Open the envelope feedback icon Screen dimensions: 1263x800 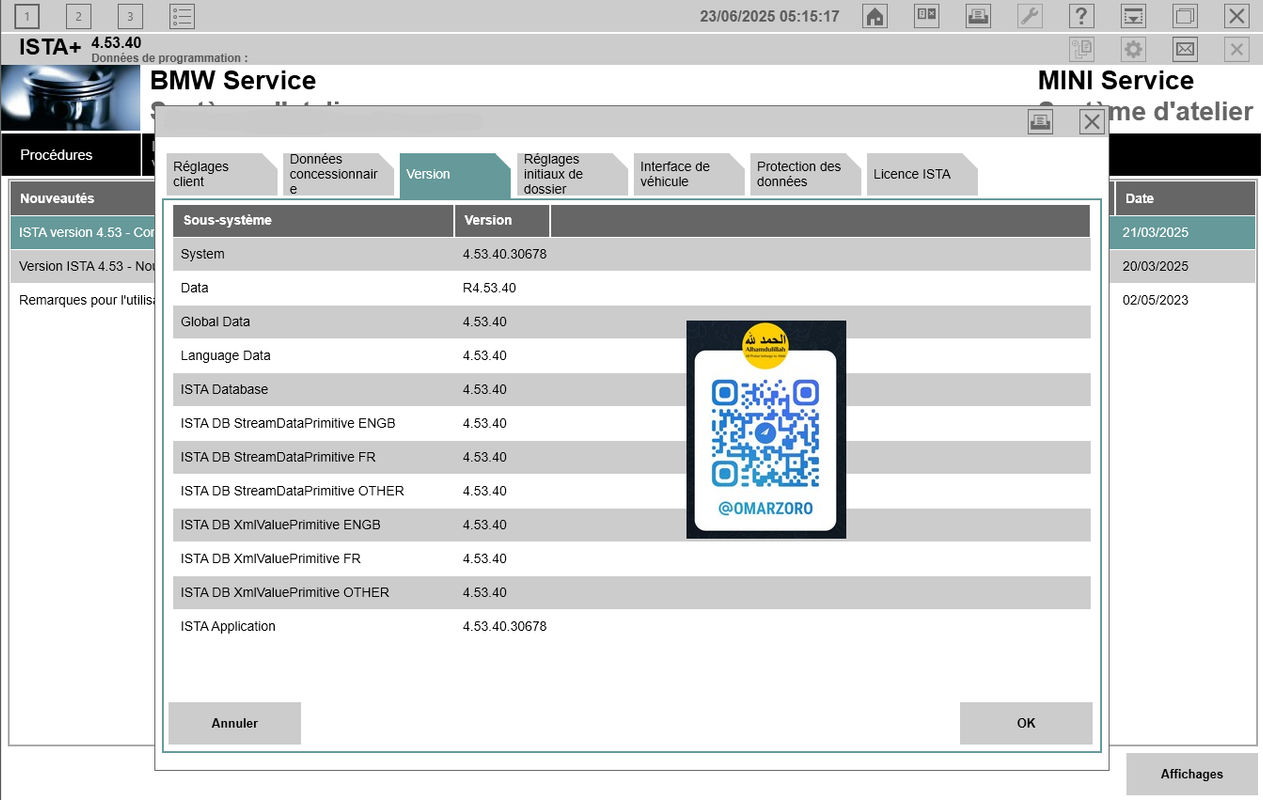(x=1185, y=49)
